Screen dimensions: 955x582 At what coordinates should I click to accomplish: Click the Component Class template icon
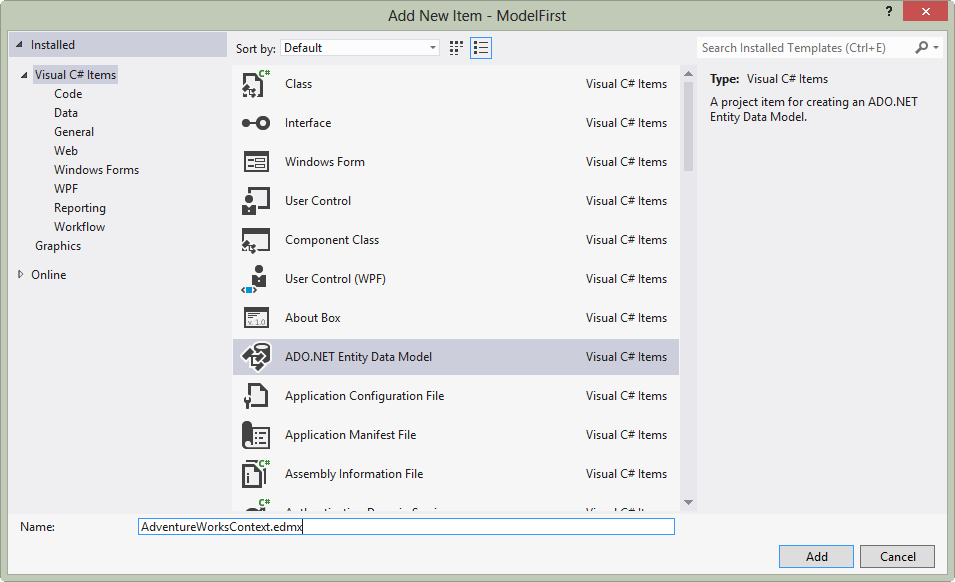[256, 240]
